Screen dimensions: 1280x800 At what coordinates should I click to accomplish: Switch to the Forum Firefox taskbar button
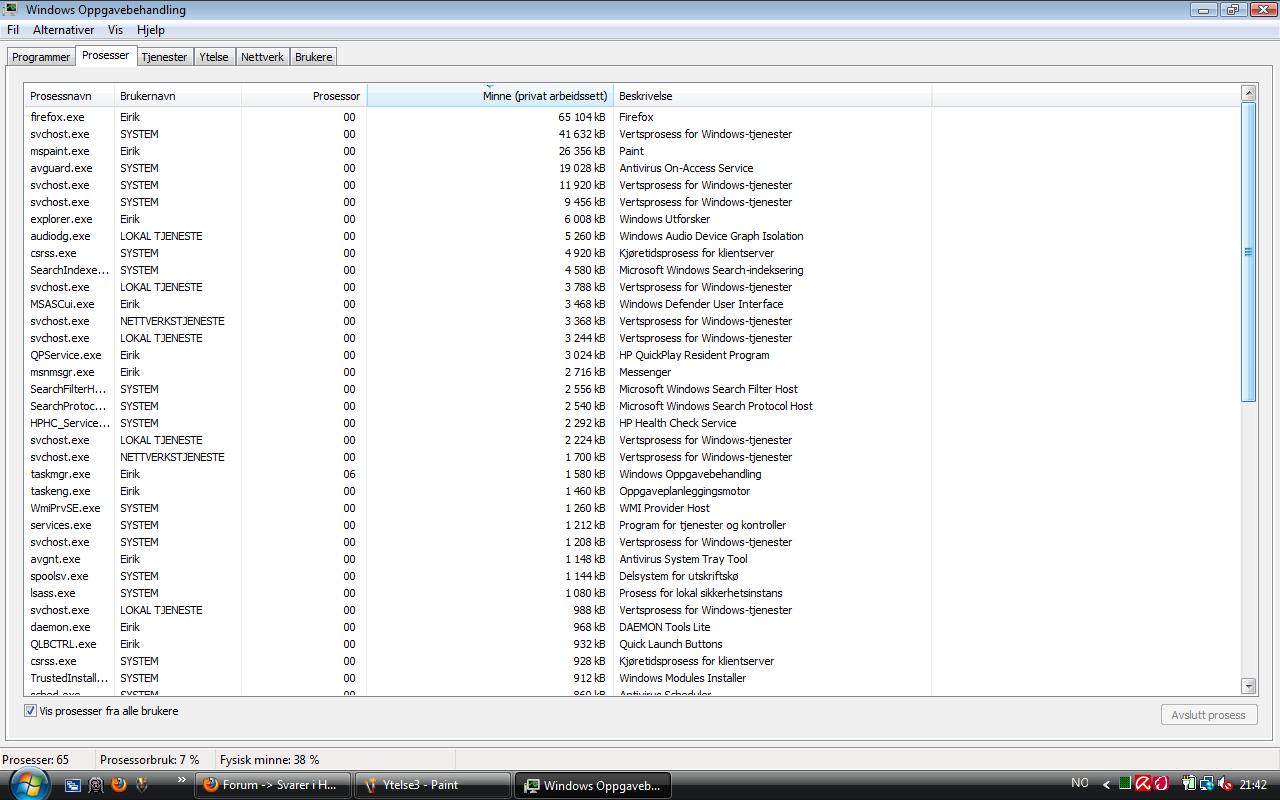pyautogui.click(x=272, y=785)
